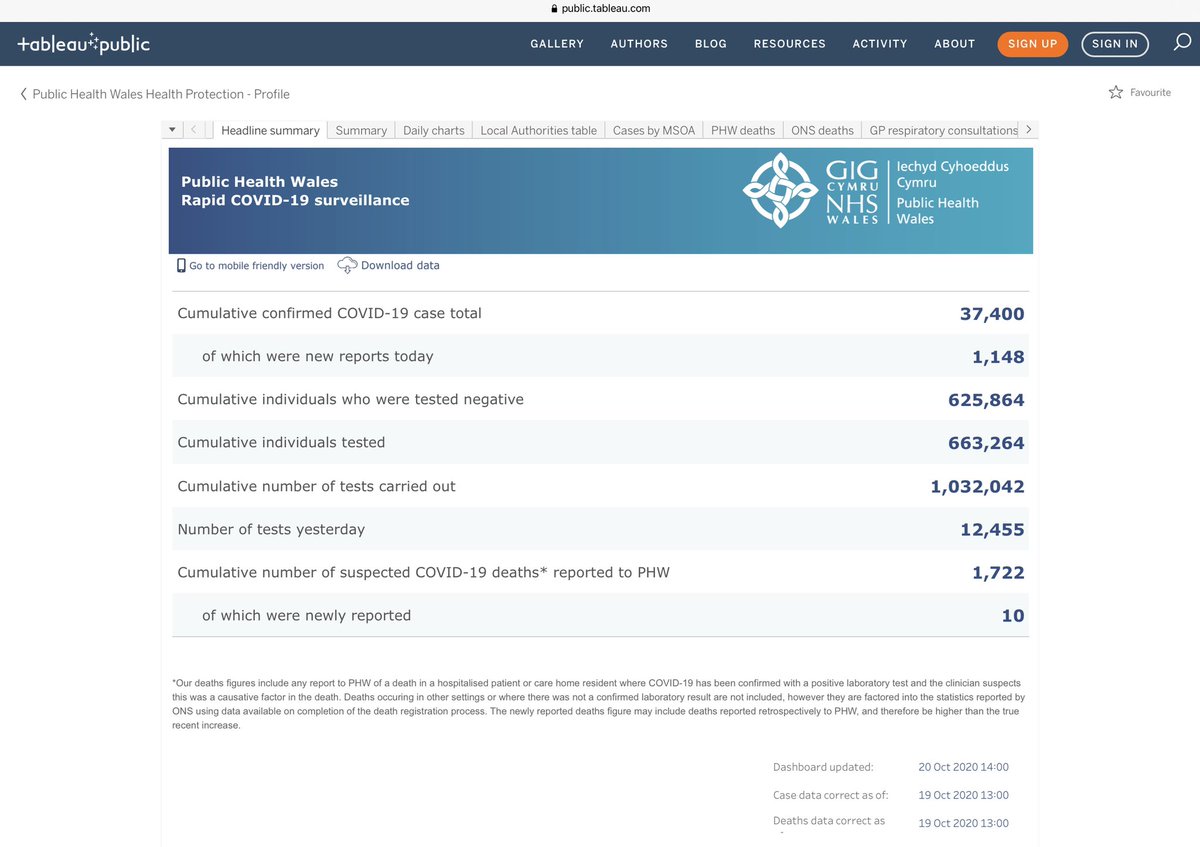The height and width of the screenshot is (847, 1200).
Task: Click Go to mobile friendly version
Action: tap(257, 266)
